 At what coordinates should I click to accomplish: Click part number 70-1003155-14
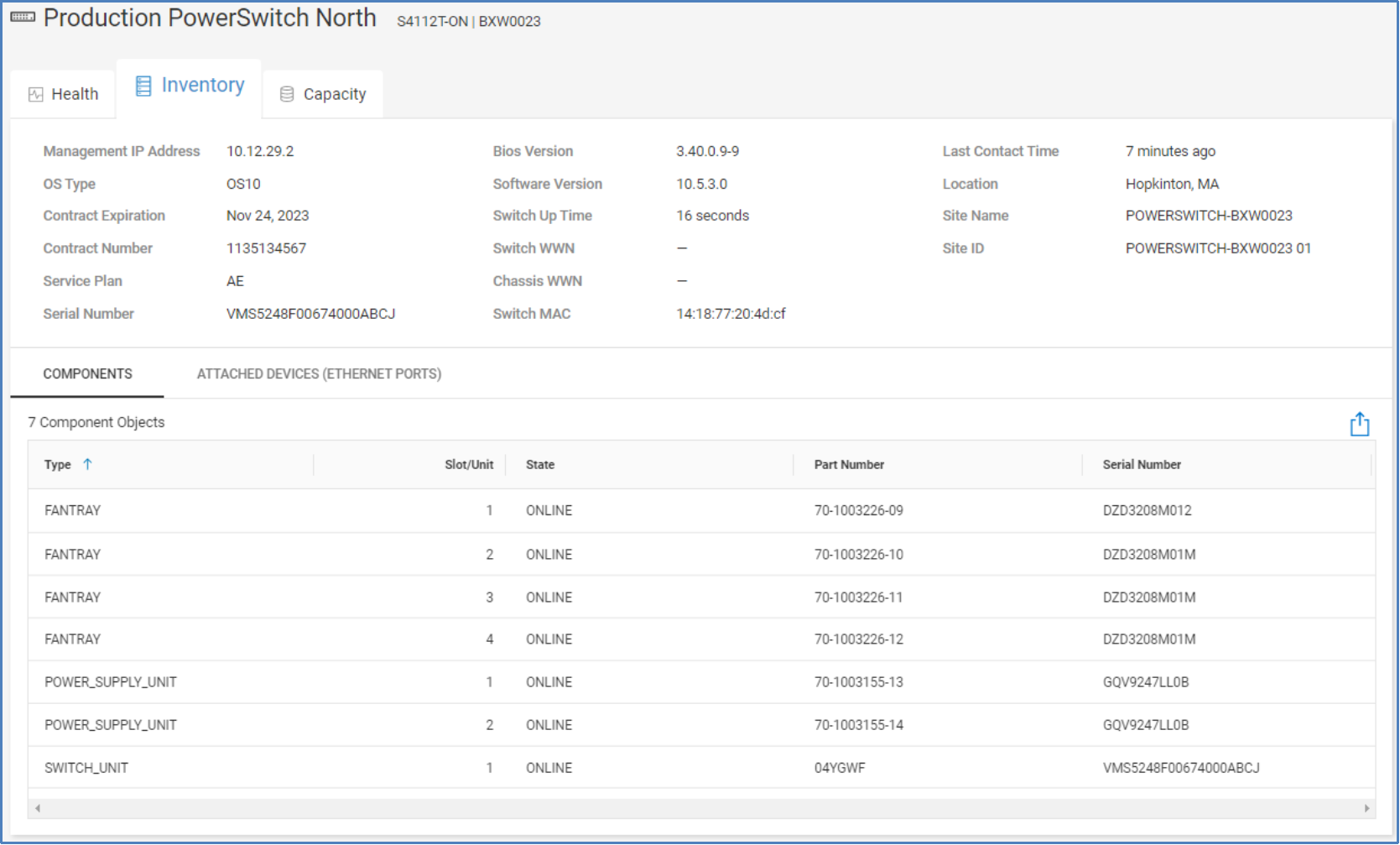point(858,725)
